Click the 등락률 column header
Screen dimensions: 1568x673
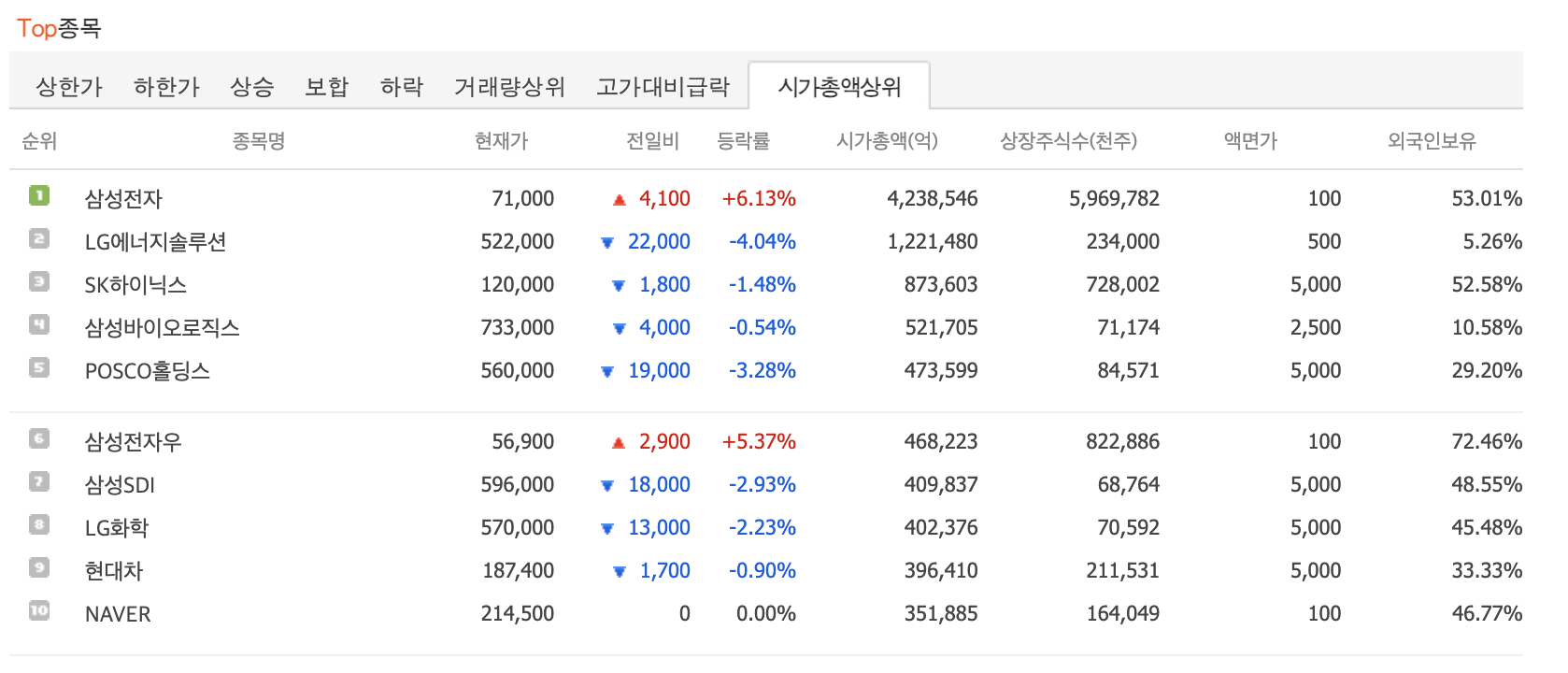pyautogui.click(x=743, y=141)
